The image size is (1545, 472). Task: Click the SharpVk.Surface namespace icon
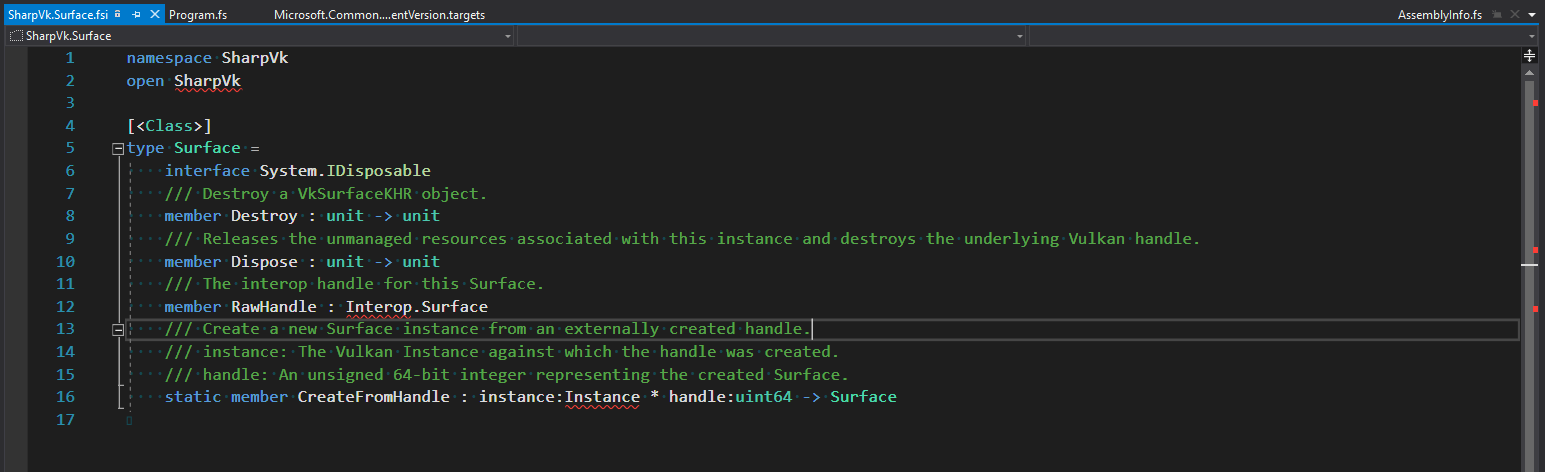point(15,36)
